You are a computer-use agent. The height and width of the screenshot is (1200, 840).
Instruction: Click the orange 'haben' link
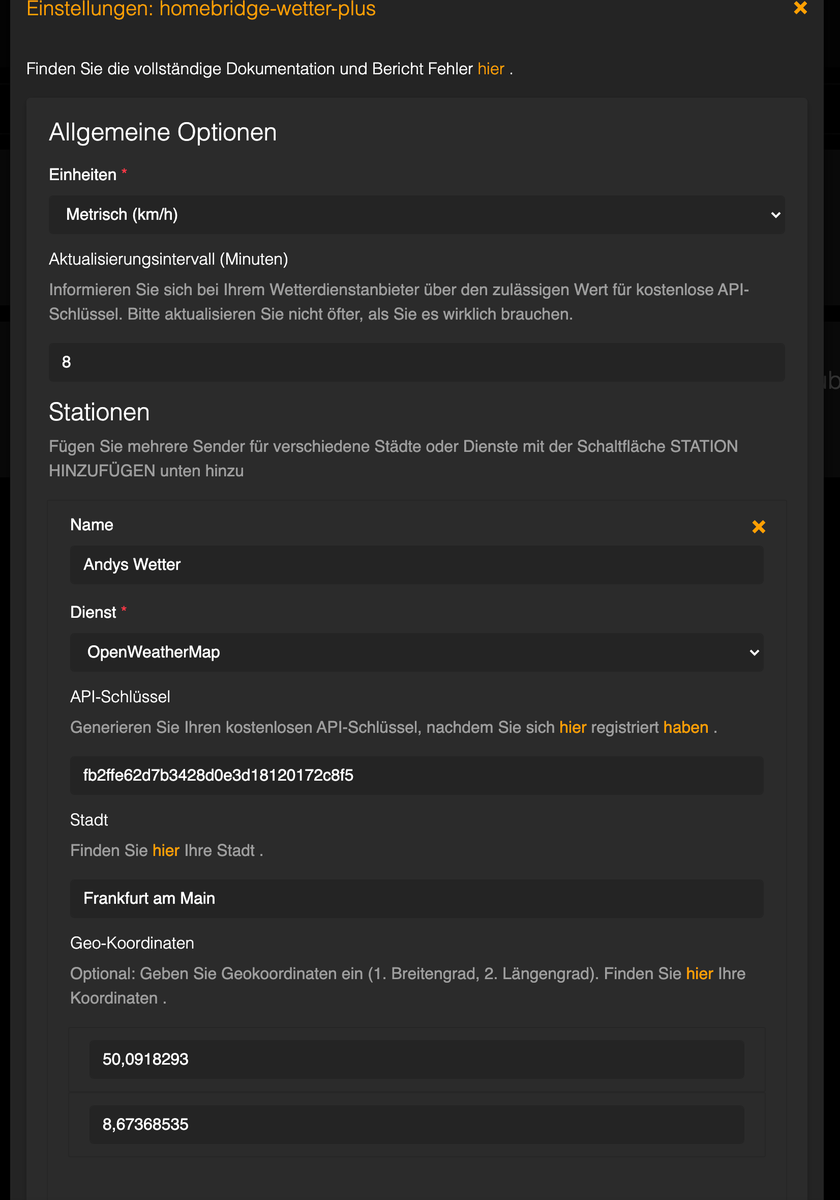[685, 727]
